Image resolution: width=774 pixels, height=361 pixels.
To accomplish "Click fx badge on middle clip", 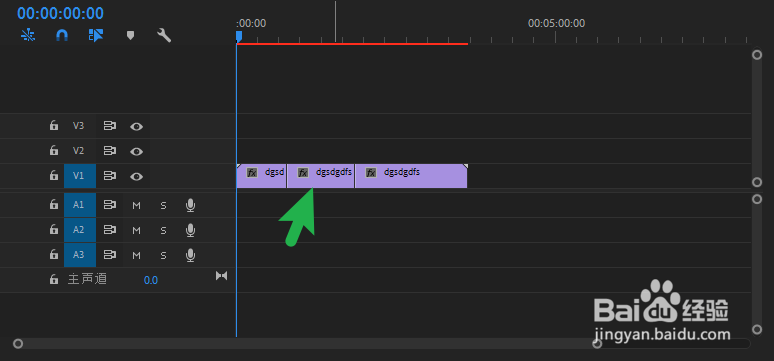I will tap(303, 172).
